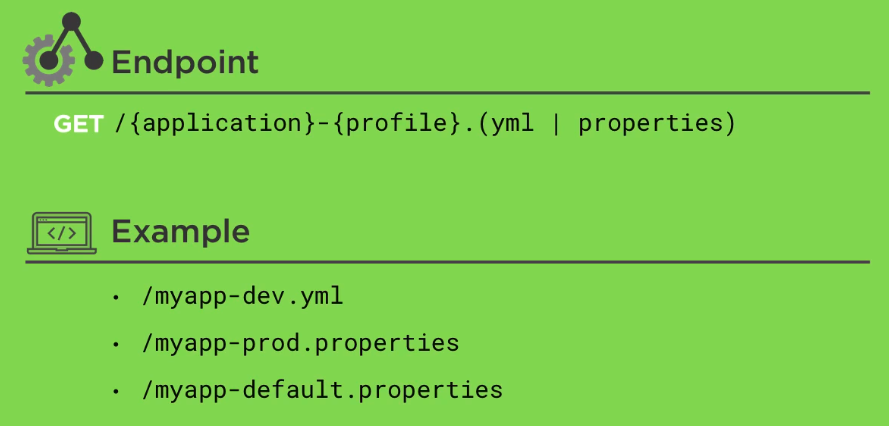Open the /myapp-dev.yml example
Viewport: 889px width, 426px height.
(243, 297)
